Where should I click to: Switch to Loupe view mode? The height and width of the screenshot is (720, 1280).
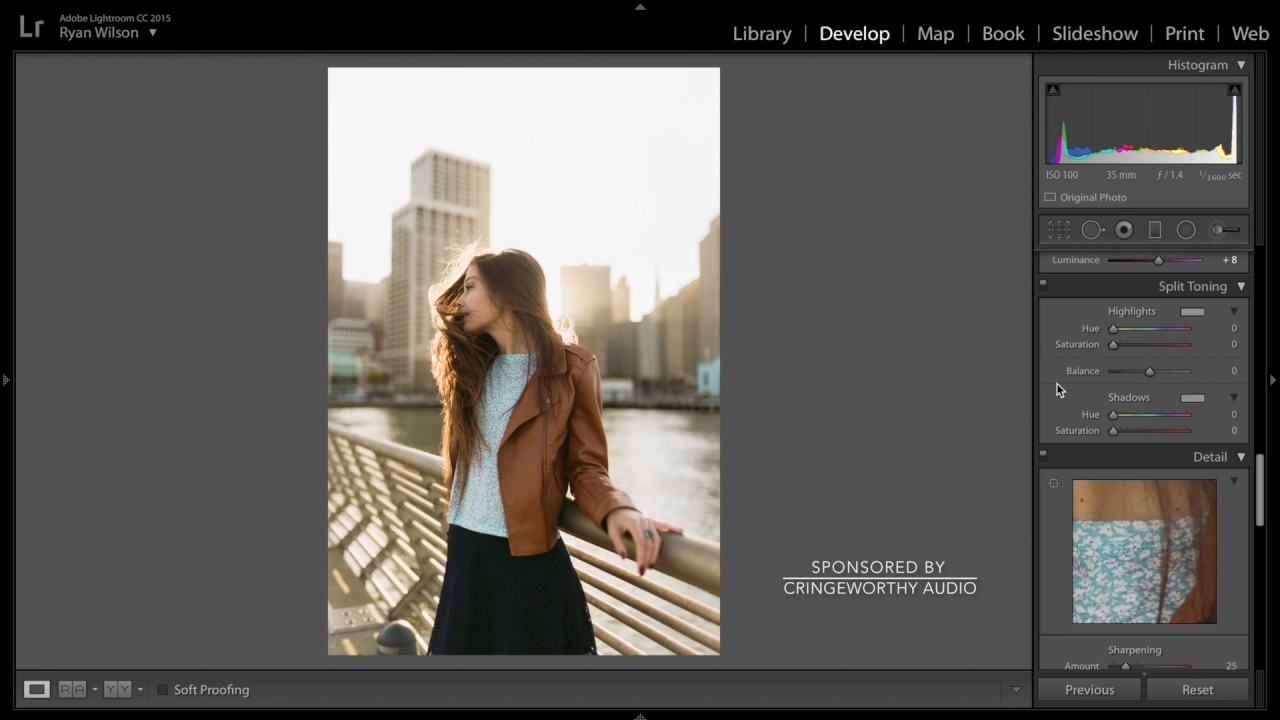[x=37, y=689]
